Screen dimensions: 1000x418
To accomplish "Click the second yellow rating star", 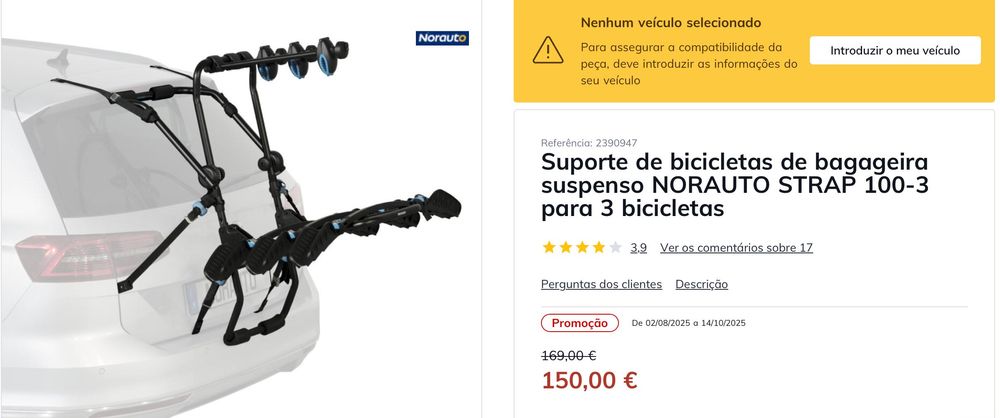I will coord(566,248).
